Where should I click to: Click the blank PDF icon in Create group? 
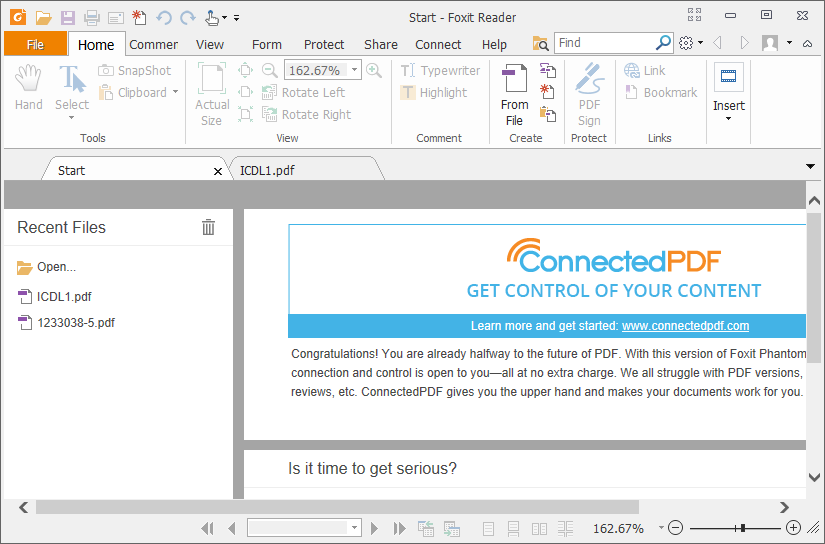coord(548,92)
